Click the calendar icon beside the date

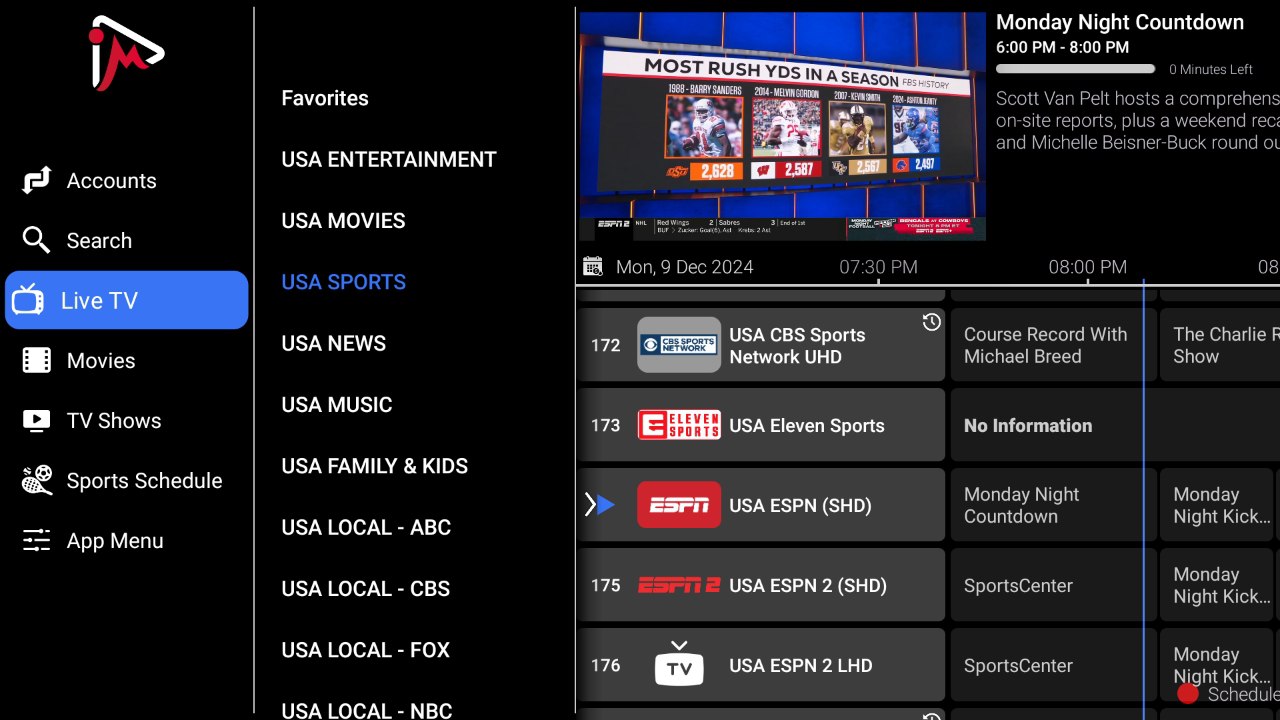[593, 267]
